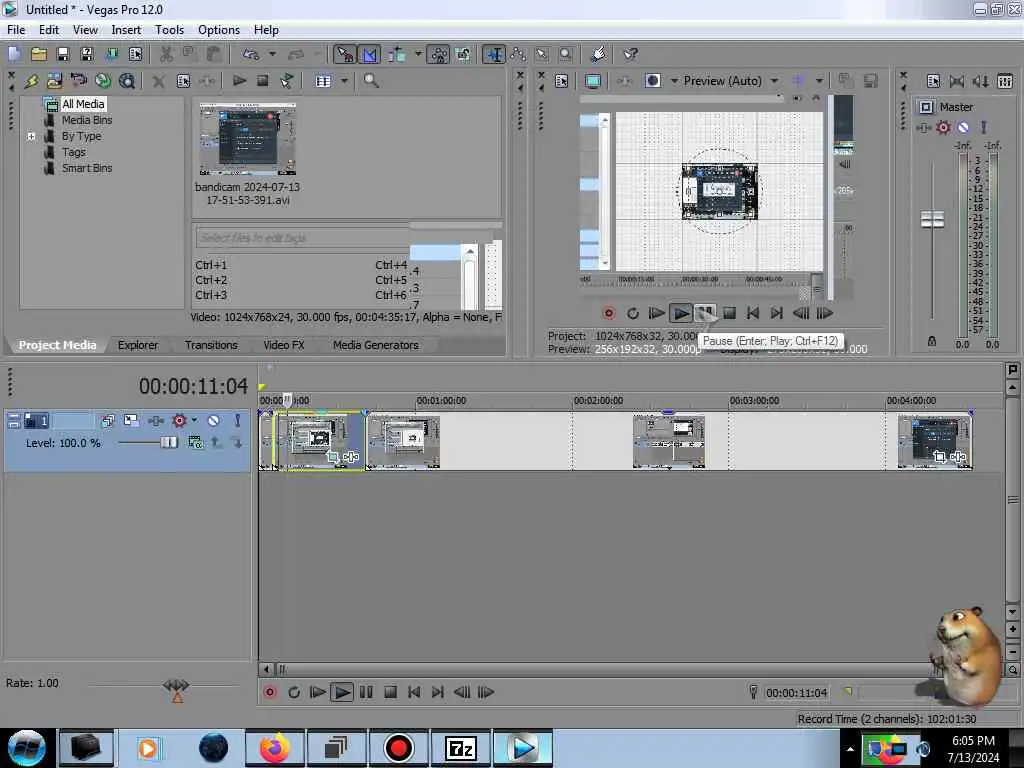Switch to the Explorer tab
Screen dimensions: 1024x768
click(138, 345)
